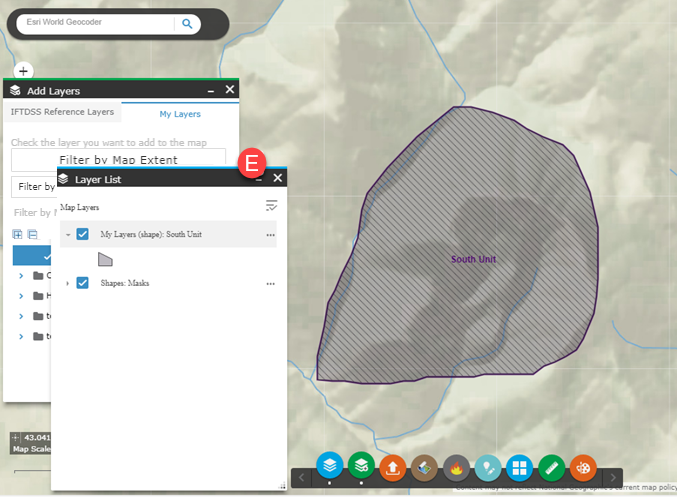Viewport: 677px width, 501px height.
Task: Click the South Unit label on the map
Action: click(474, 259)
